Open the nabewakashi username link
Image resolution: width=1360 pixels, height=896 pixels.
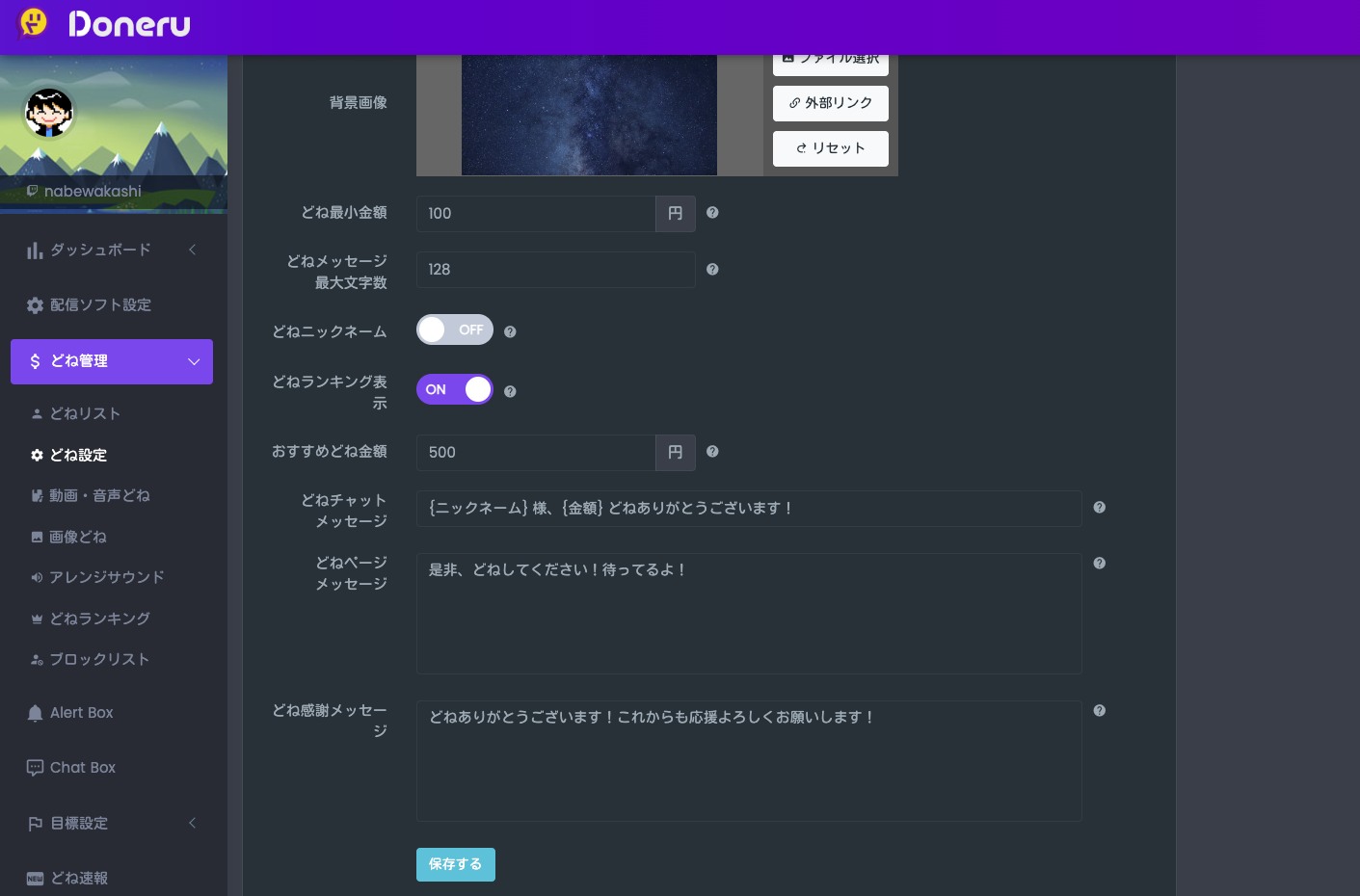tap(93, 191)
